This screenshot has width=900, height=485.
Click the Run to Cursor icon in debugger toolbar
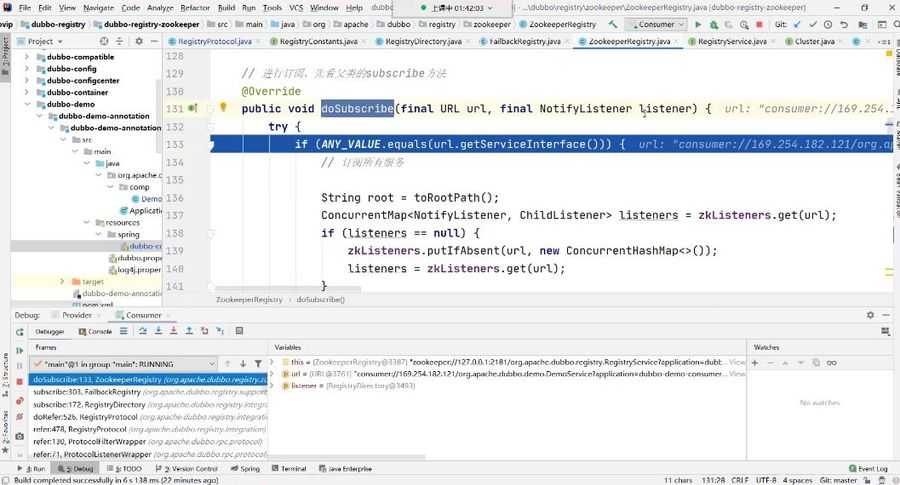point(220,331)
